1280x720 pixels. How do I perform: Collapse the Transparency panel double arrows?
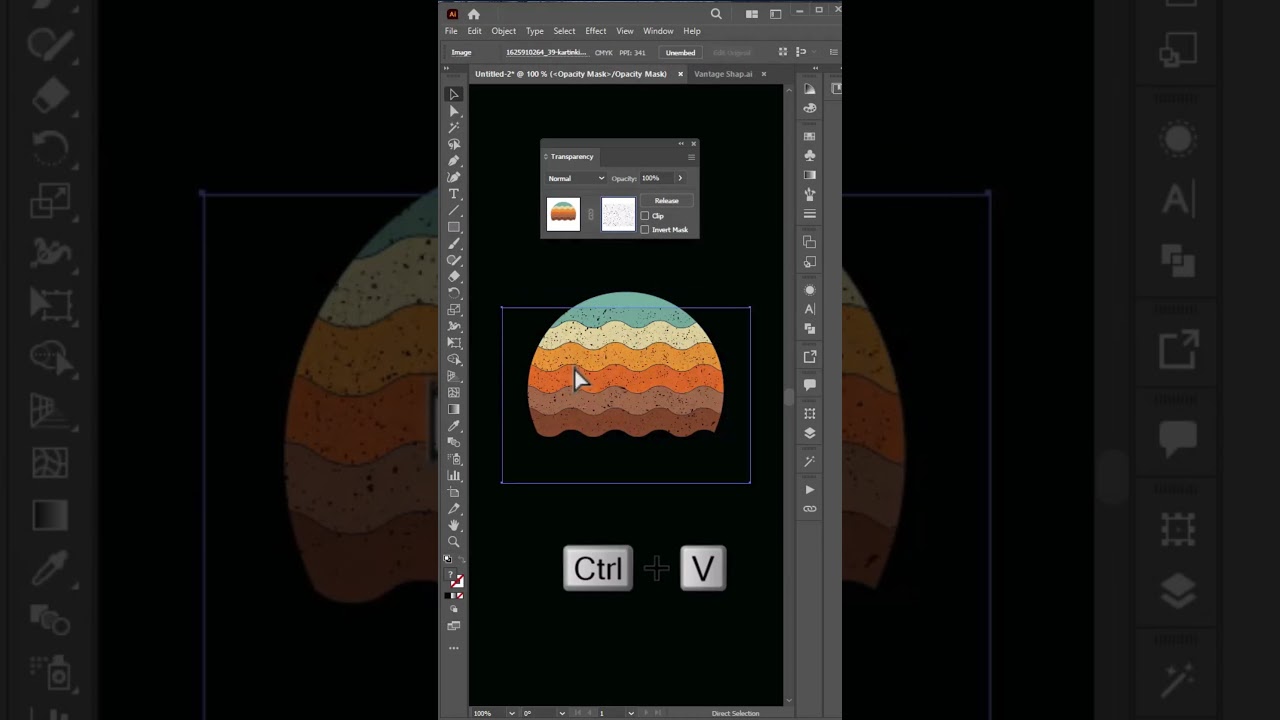pos(681,144)
